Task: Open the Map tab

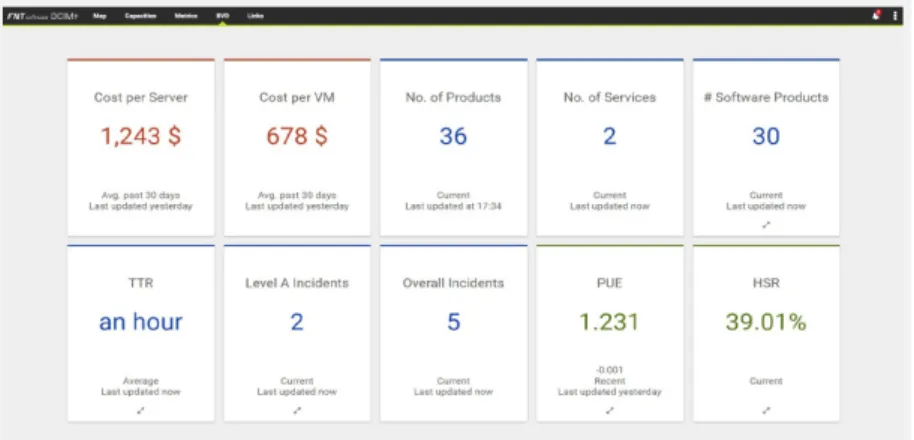Action: click(x=100, y=16)
